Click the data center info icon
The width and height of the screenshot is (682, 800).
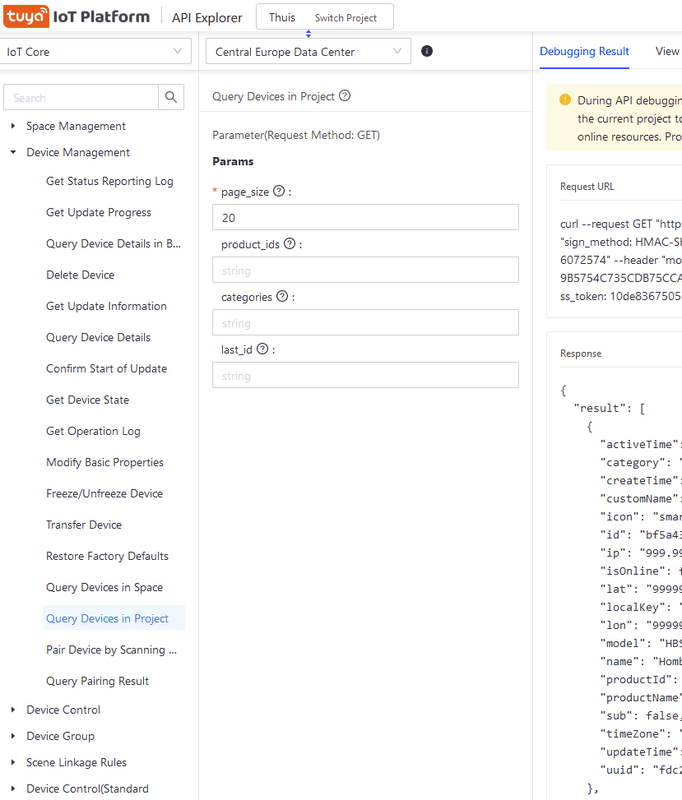[427, 51]
